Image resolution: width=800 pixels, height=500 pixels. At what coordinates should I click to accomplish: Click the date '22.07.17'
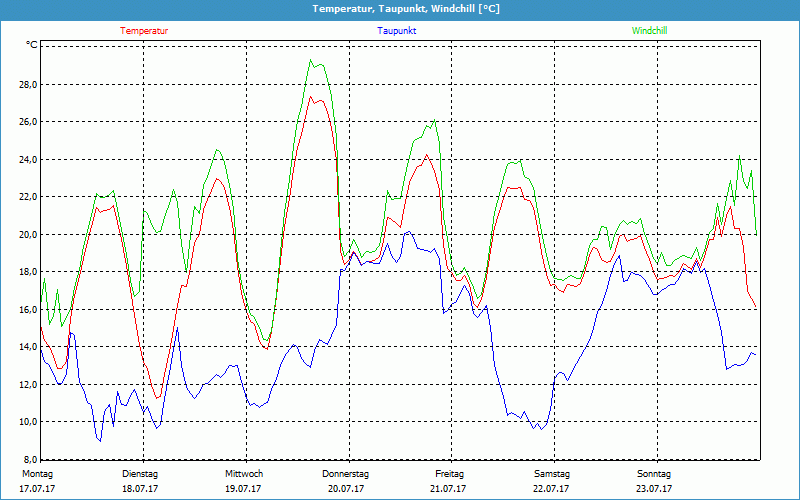coord(551,489)
